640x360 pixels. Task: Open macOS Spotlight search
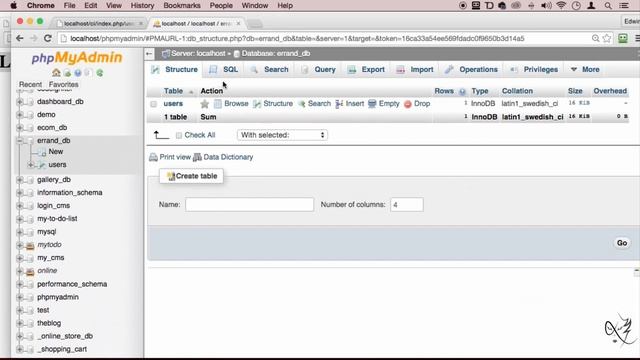(608, 6)
